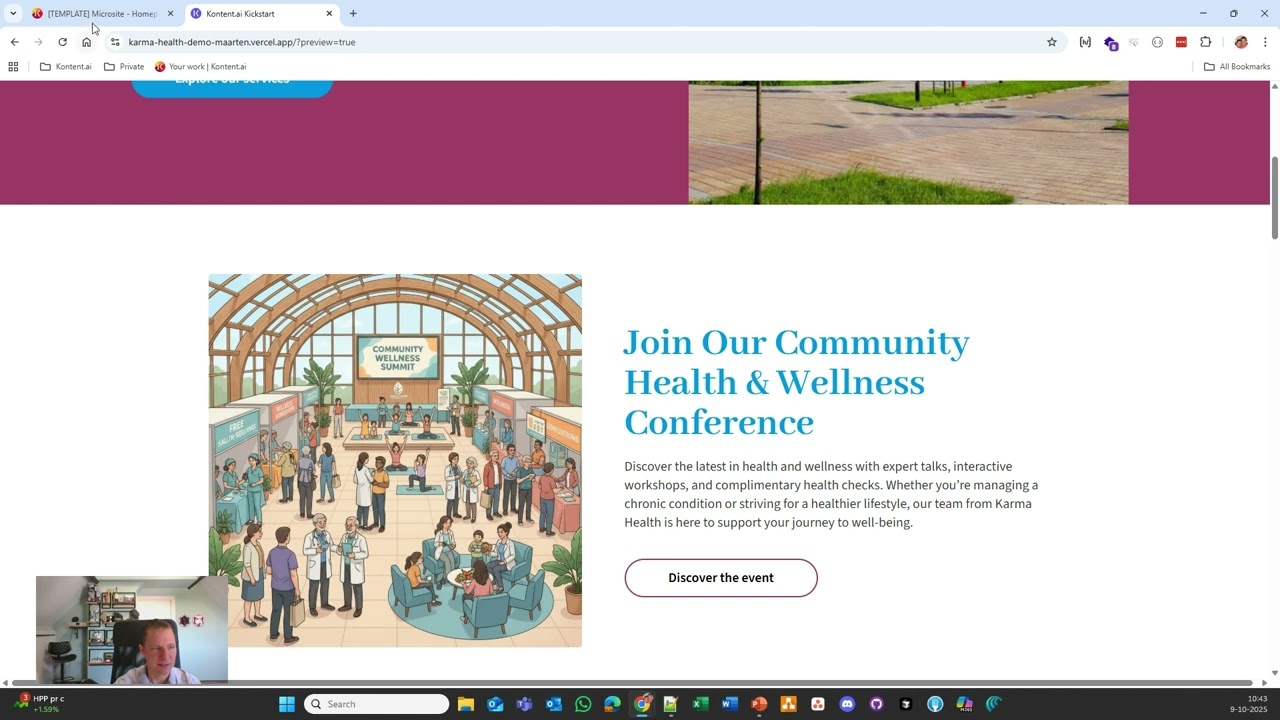
Task: Open the Chrome profile avatar
Action: click(x=1241, y=42)
